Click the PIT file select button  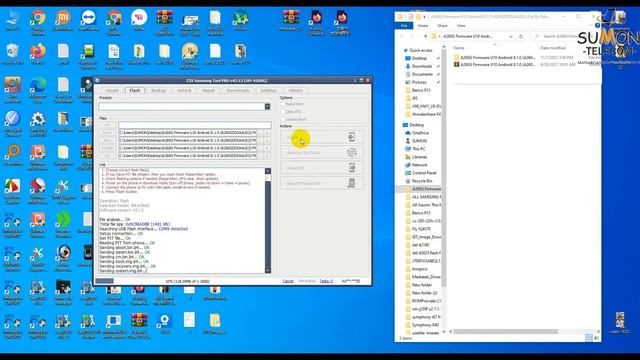(x=107, y=125)
